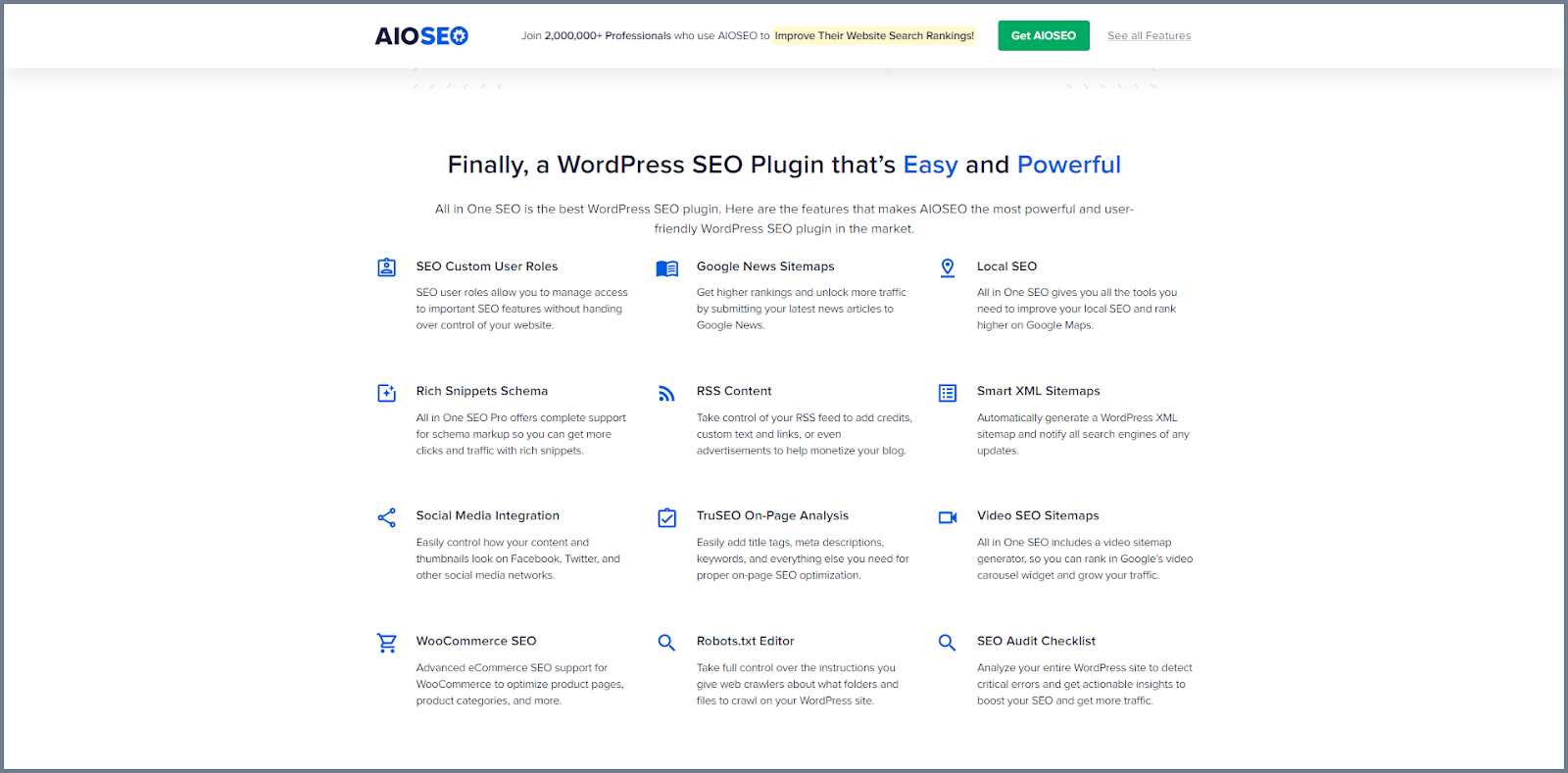Click the Social Media Integration share icon
The image size is (1568, 773).
click(x=387, y=517)
